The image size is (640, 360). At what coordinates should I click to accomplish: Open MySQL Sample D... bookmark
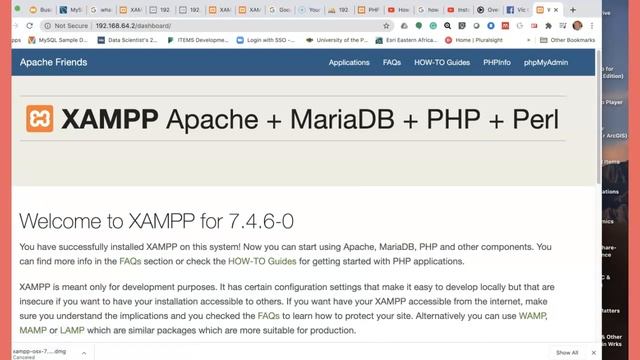58,40
